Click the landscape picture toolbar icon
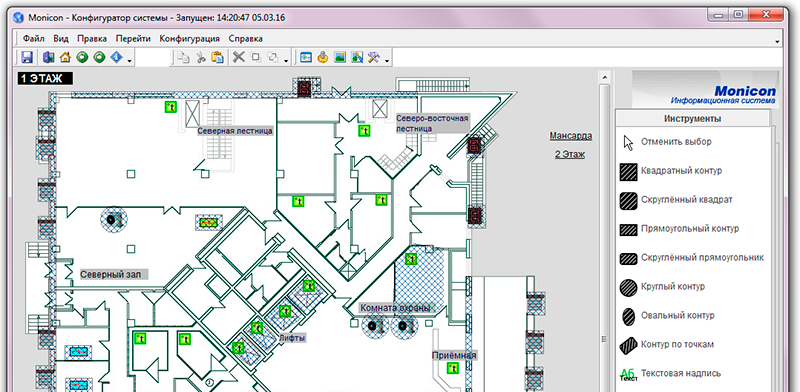The image size is (800, 392). click(340, 57)
